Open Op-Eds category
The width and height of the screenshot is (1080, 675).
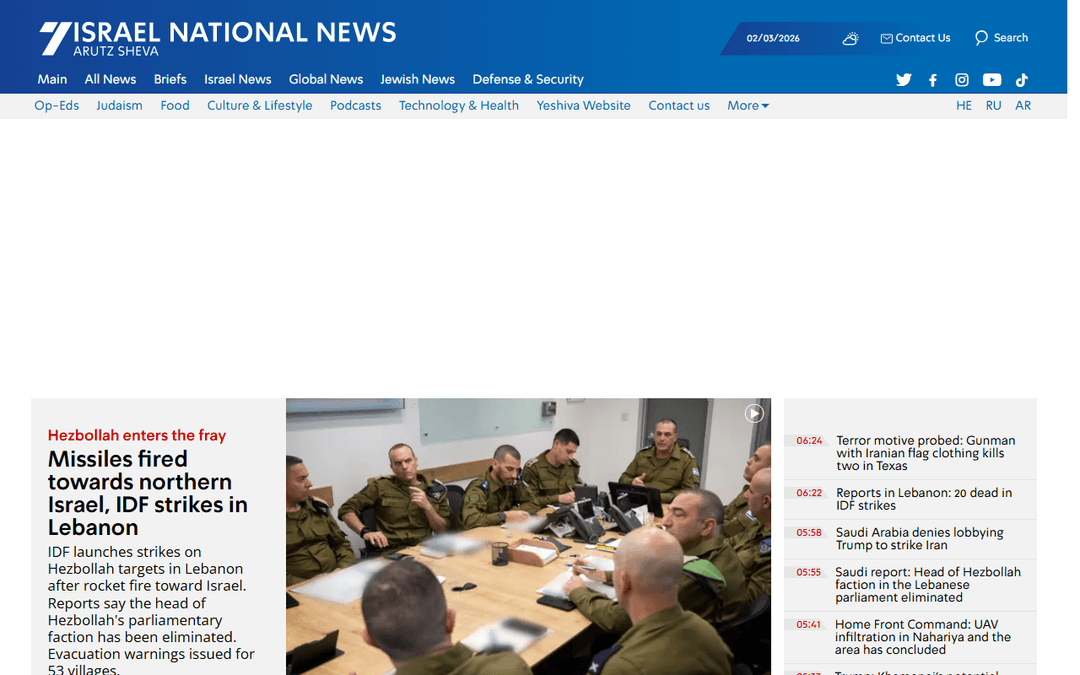click(x=57, y=107)
